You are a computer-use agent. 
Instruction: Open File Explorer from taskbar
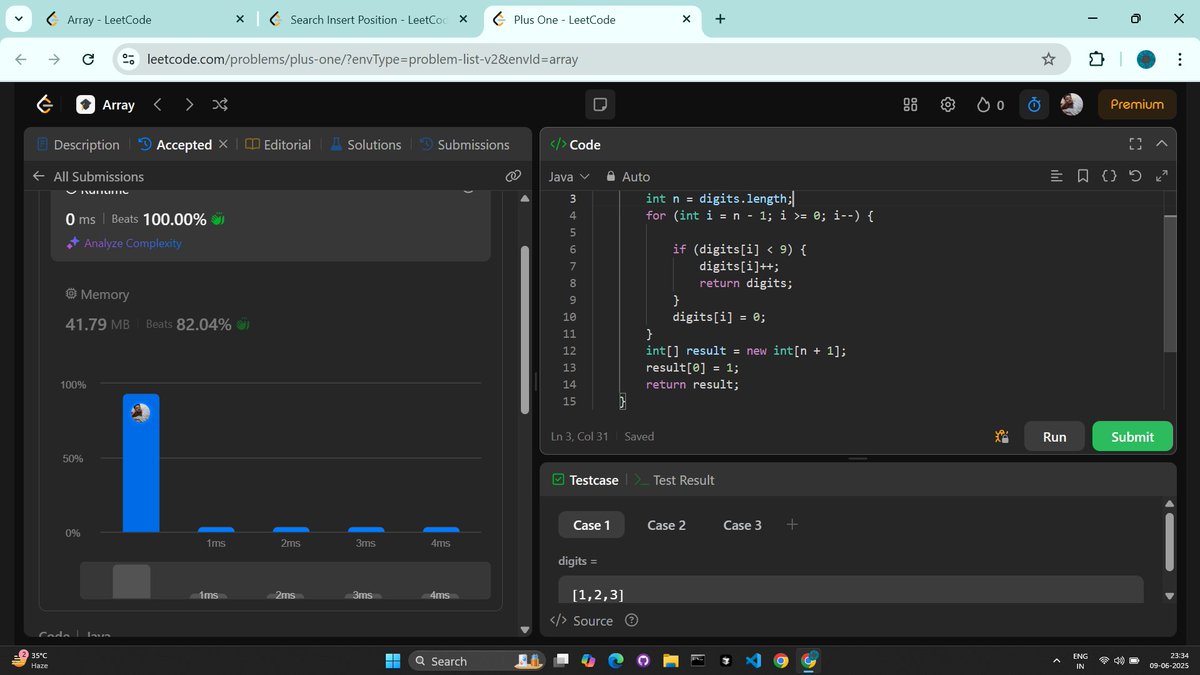point(670,661)
